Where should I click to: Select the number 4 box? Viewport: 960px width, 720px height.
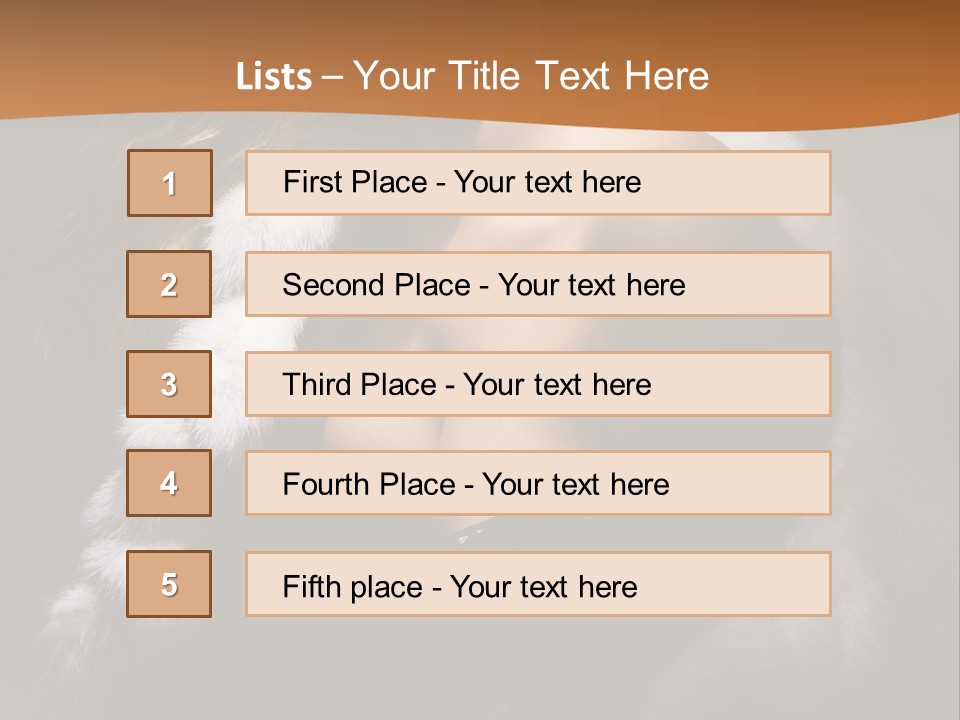click(x=169, y=483)
